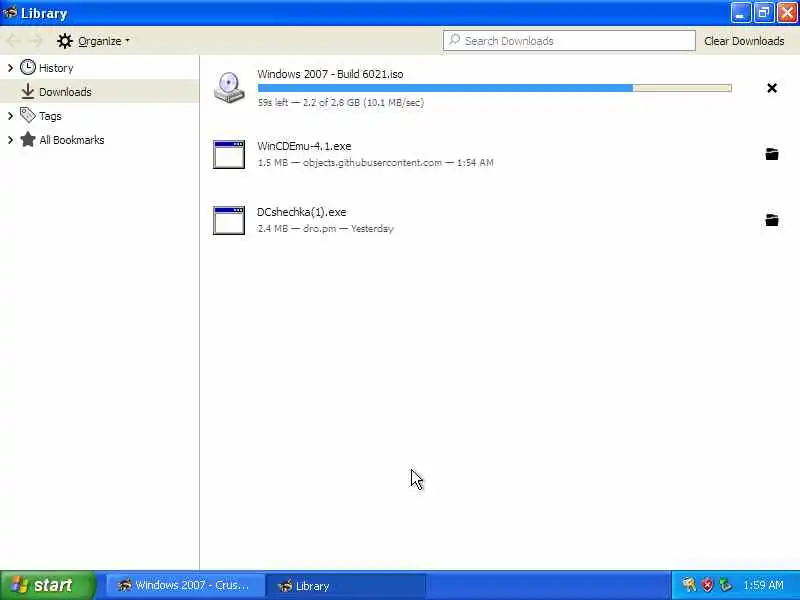Select Tags in the sidebar

(50, 116)
